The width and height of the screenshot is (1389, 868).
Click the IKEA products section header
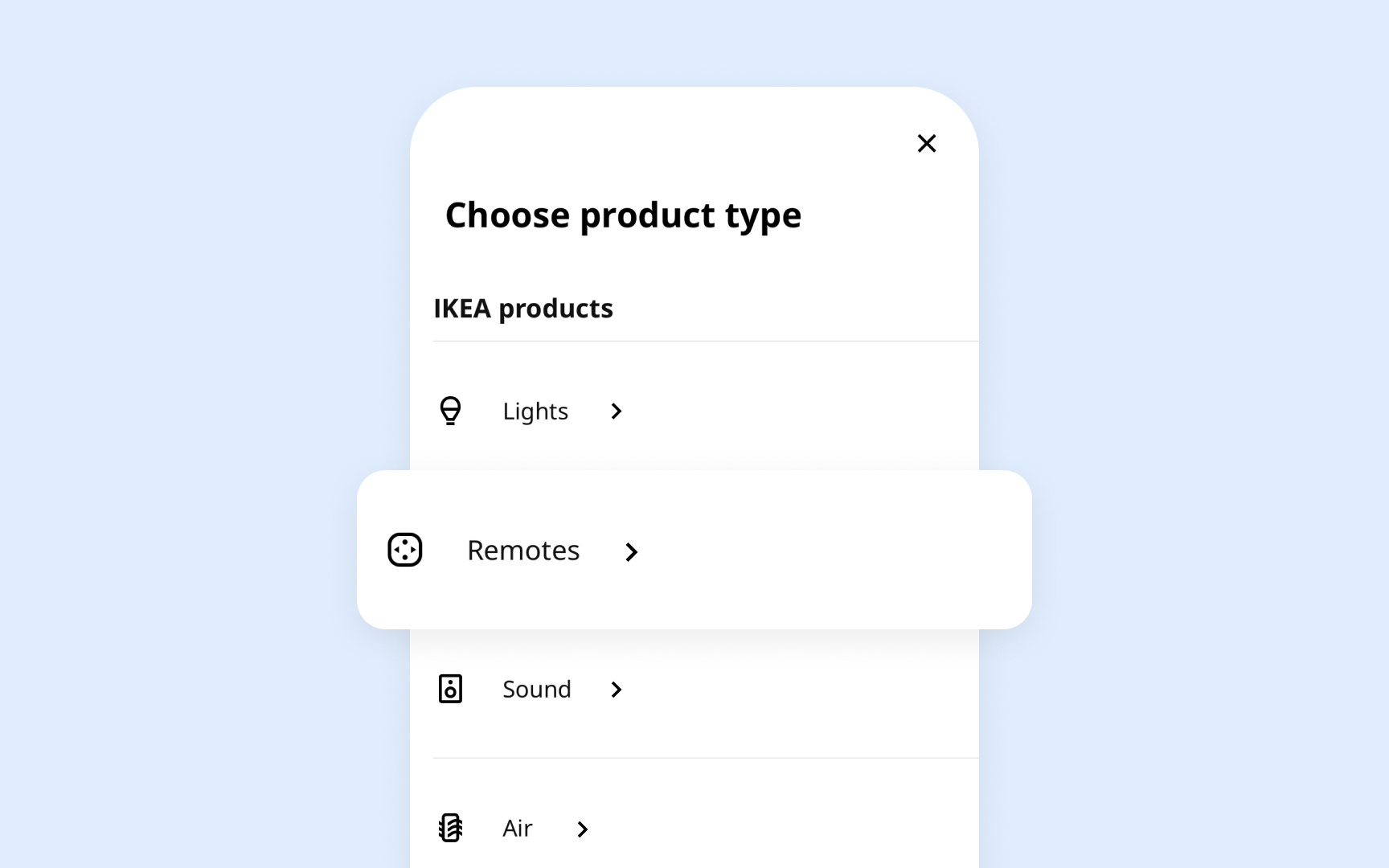pos(523,308)
